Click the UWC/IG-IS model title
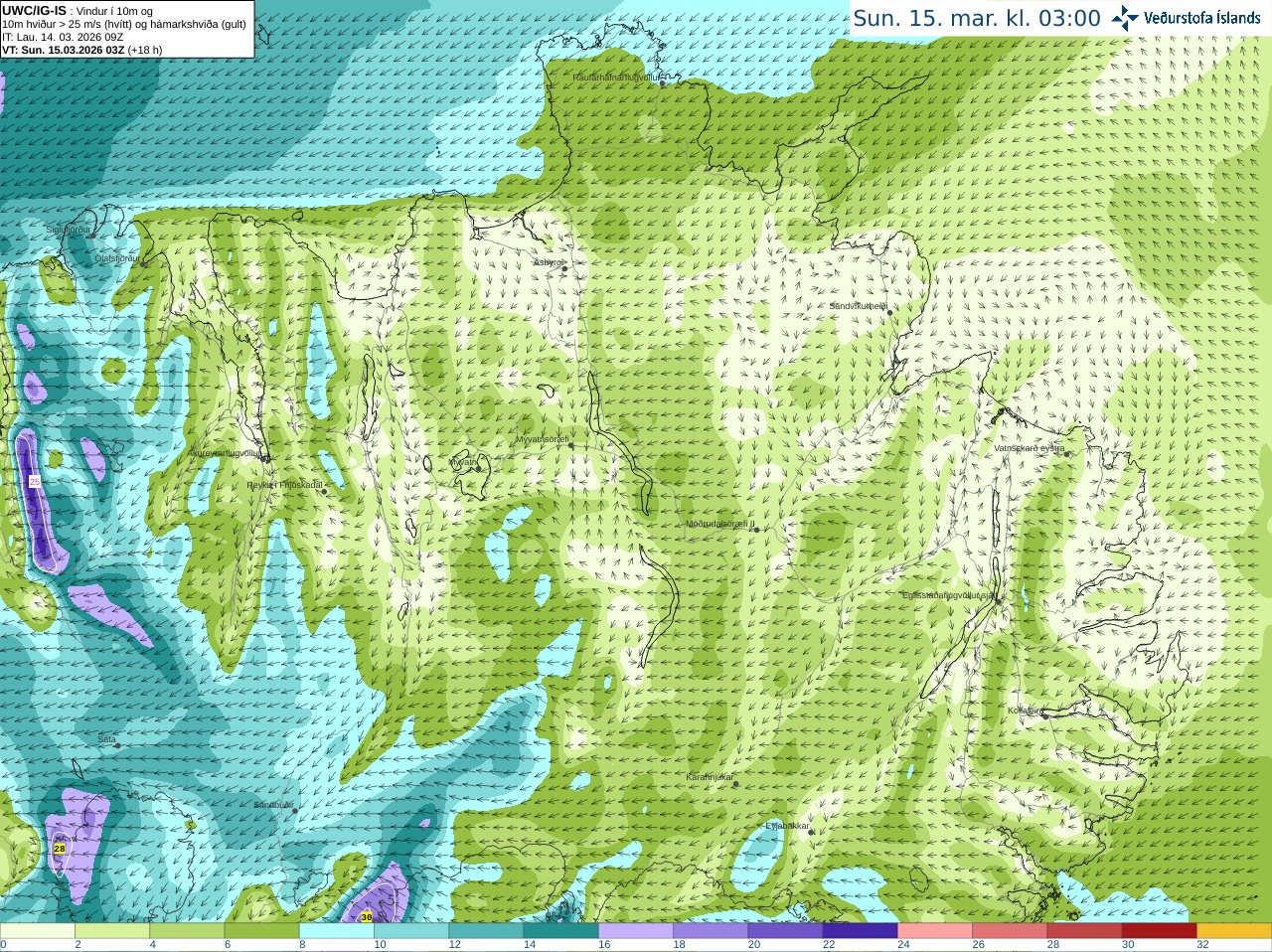Screen dimensions: 1272x952 tap(34, 11)
